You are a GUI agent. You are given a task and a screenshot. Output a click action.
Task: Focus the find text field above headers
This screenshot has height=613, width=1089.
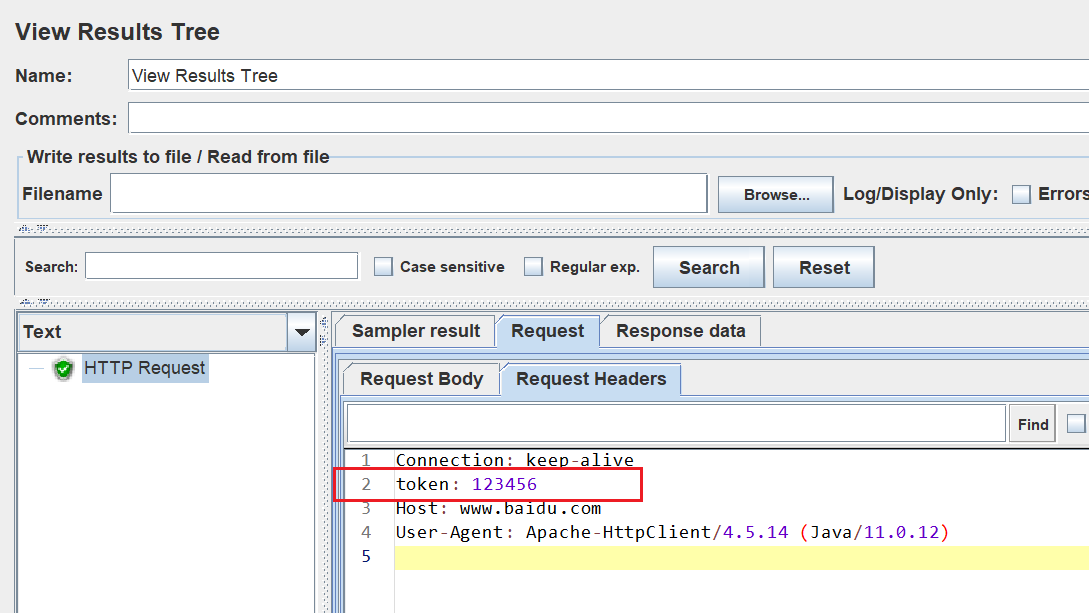pos(676,423)
